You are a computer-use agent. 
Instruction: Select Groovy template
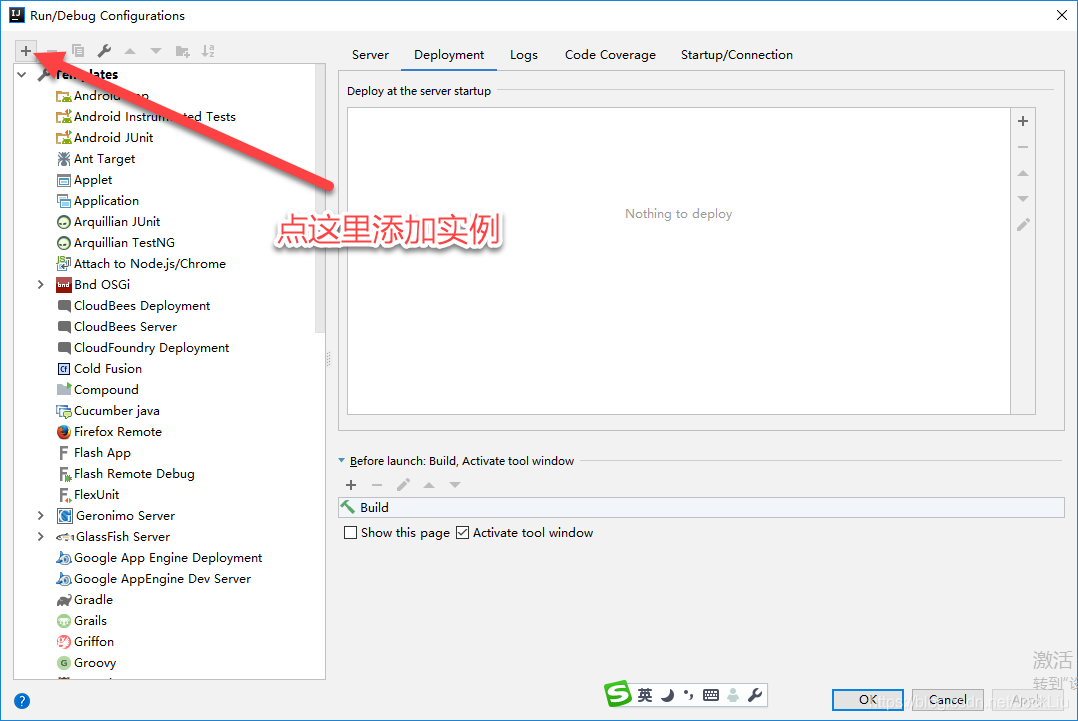(x=86, y=663)
